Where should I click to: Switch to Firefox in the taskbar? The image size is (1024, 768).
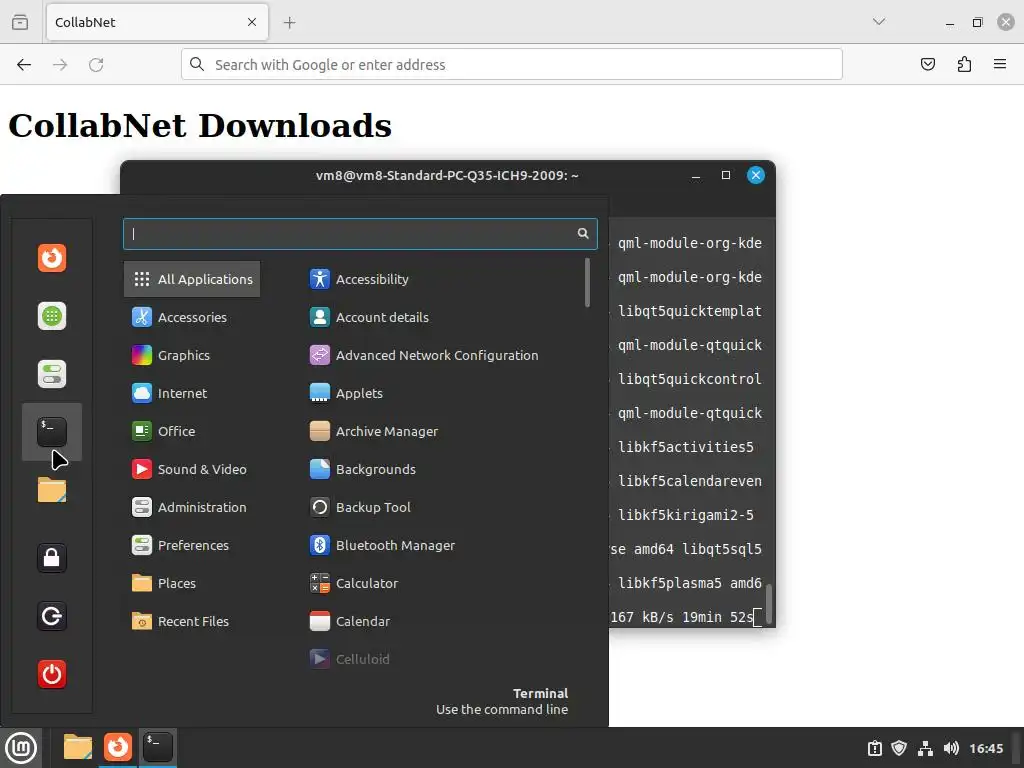pyautogui.click(x=118, y=747)
